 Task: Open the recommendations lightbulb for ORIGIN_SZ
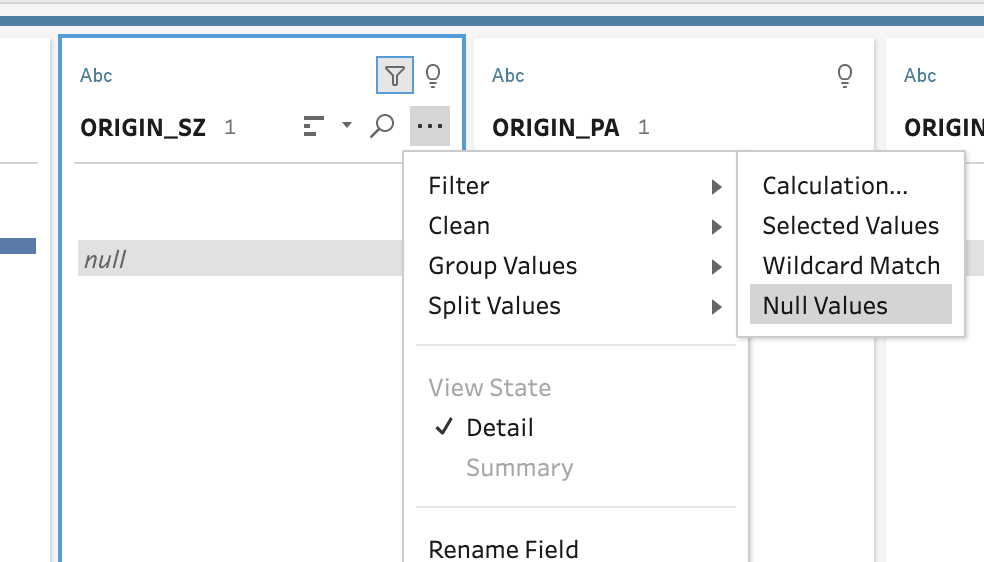pos(433,75)
